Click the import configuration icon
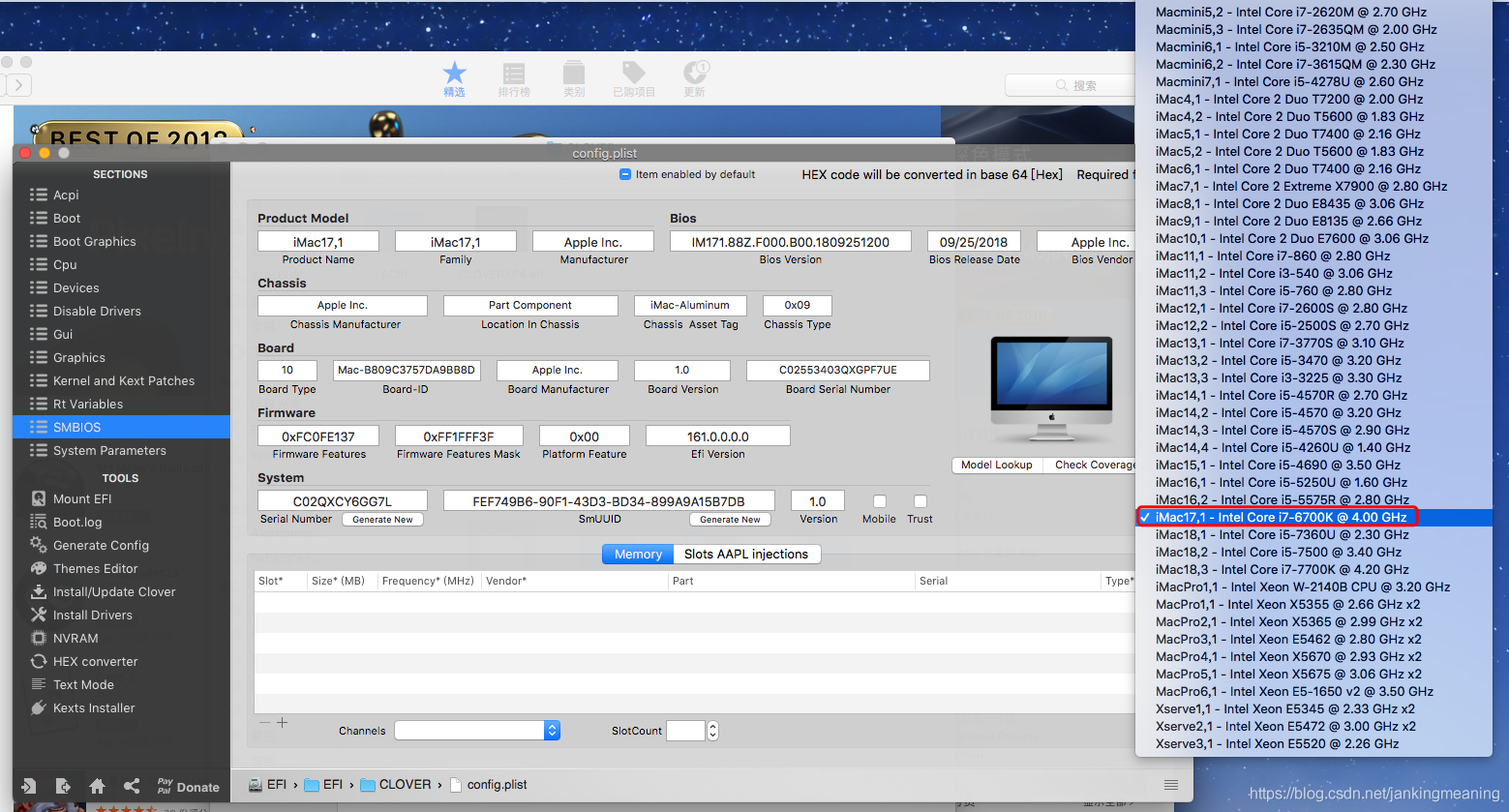Viewport: 1509px width, 812px height. 28,786
